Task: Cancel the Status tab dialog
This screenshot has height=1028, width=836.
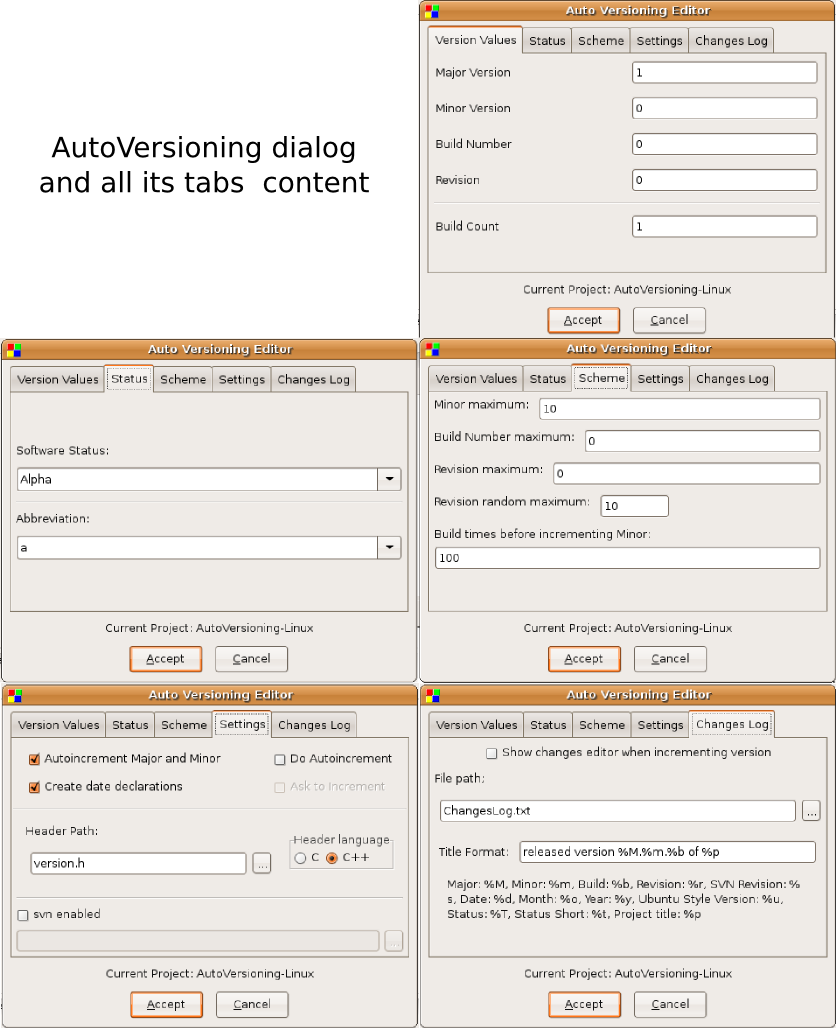Action: coord(251,659)
